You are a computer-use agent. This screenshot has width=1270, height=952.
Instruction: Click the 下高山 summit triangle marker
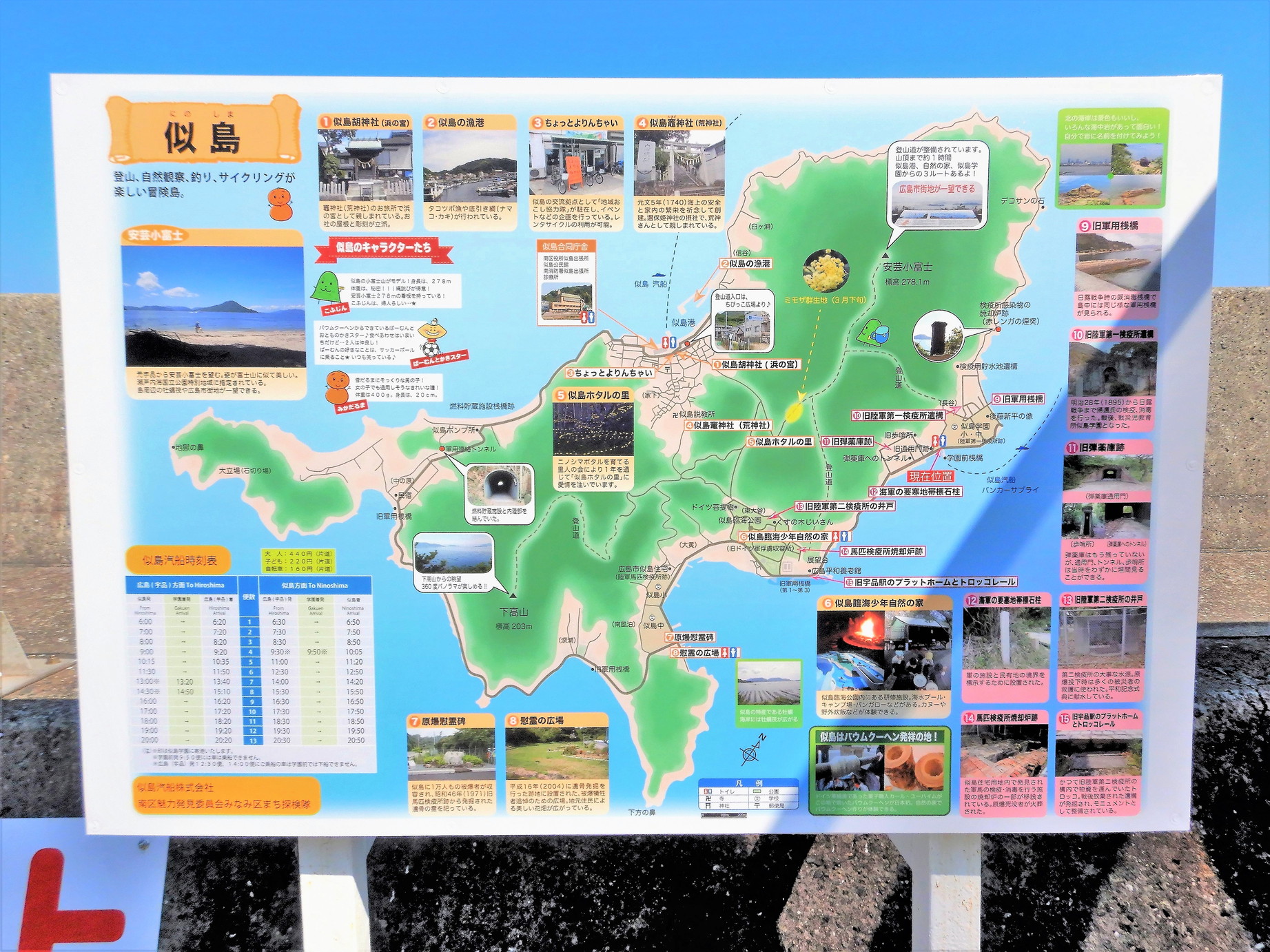513,594
